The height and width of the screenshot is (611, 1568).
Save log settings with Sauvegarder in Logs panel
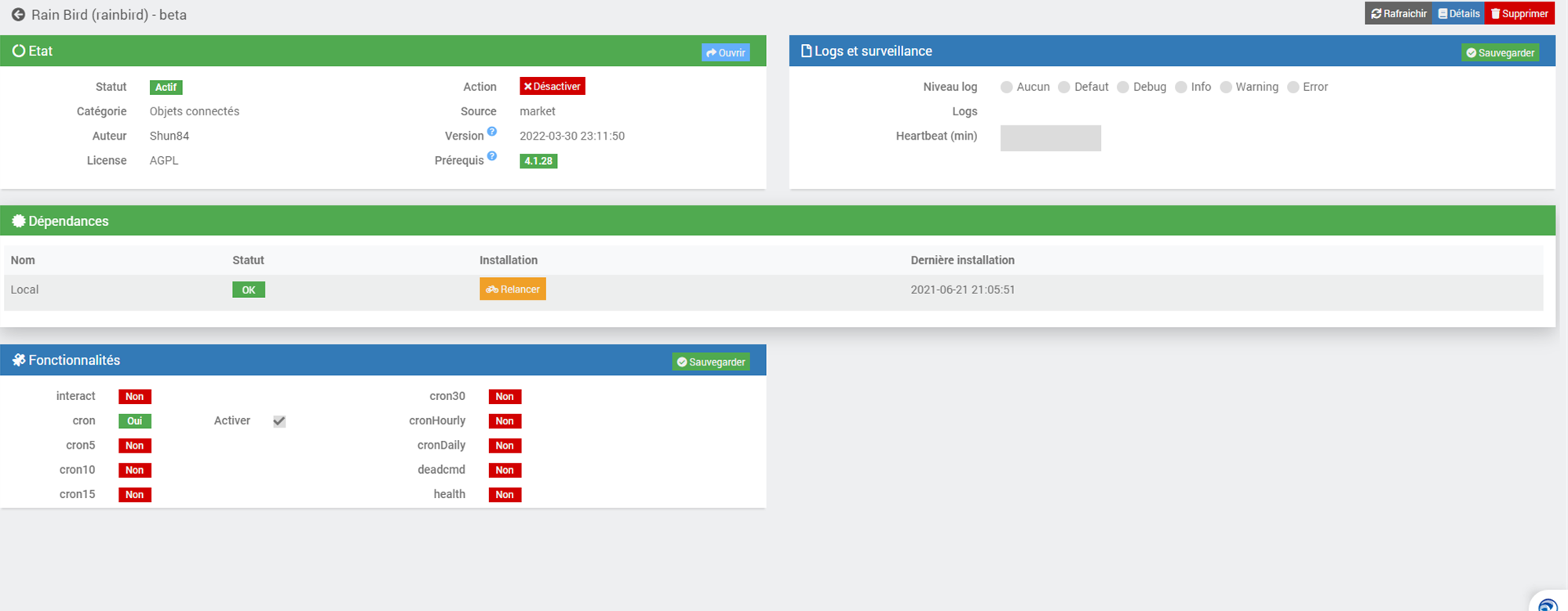(x=1501, y=53)
